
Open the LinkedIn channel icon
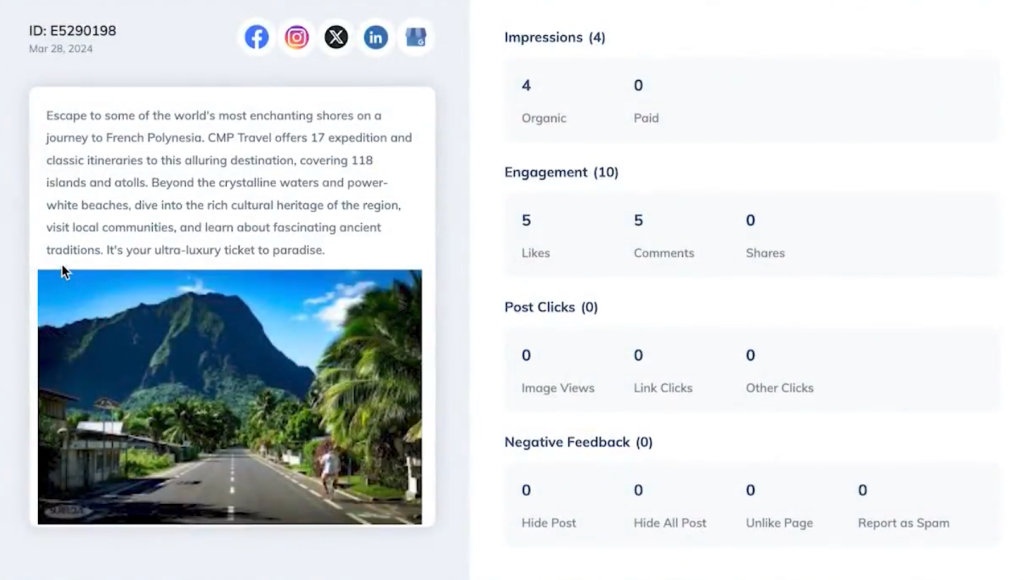pyautogui.click(x=375, y=36)
